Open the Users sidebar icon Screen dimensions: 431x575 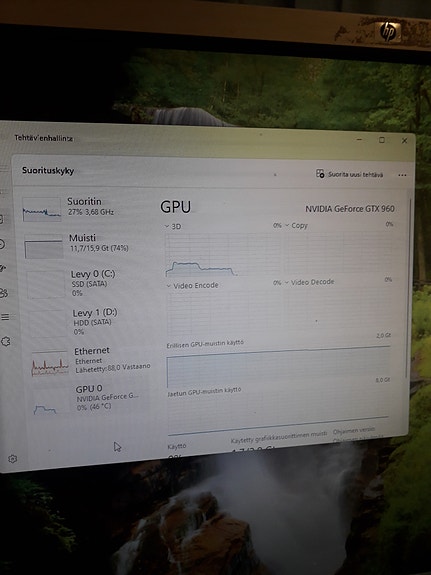click(3, 293)
